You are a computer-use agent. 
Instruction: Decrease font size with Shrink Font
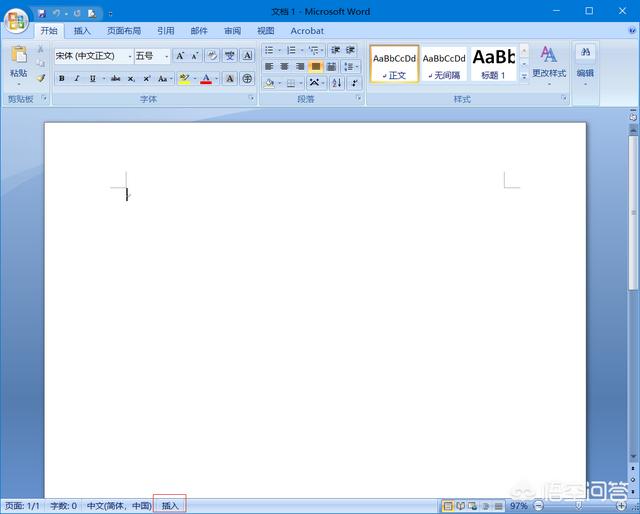pos(195,56)
